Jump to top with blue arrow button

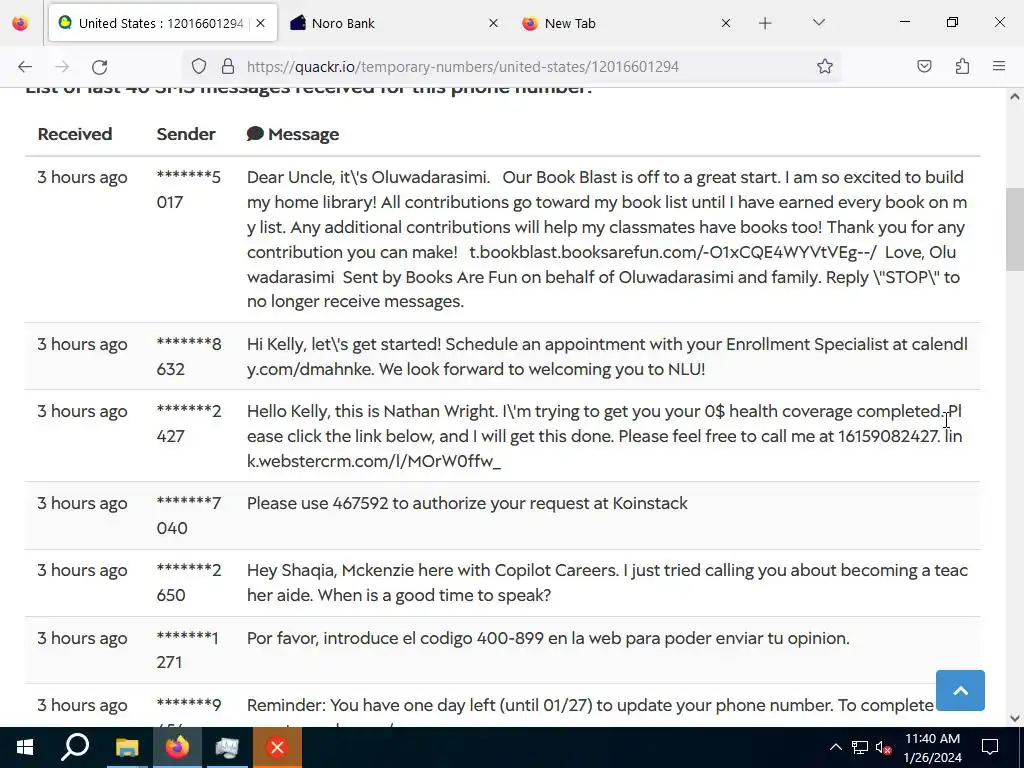(960, 690)
